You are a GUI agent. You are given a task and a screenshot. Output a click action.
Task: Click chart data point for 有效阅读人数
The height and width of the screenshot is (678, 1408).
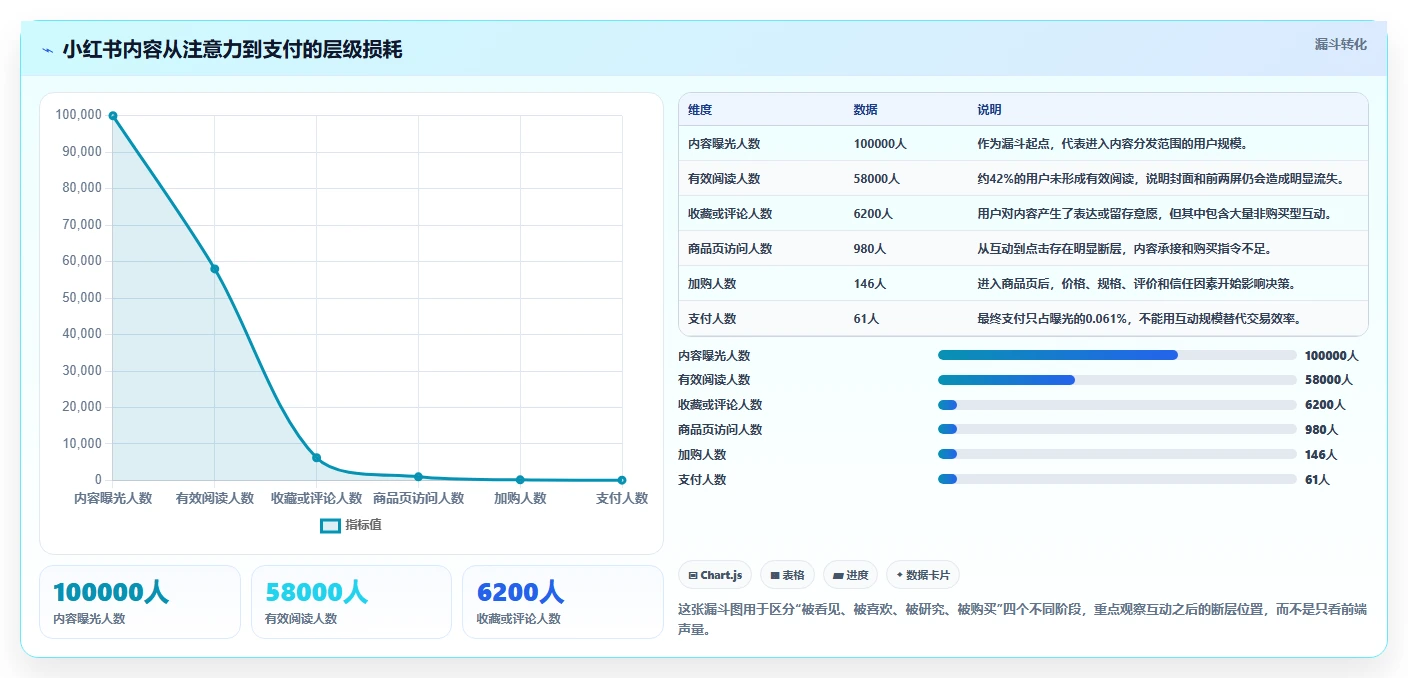[215, 269]
